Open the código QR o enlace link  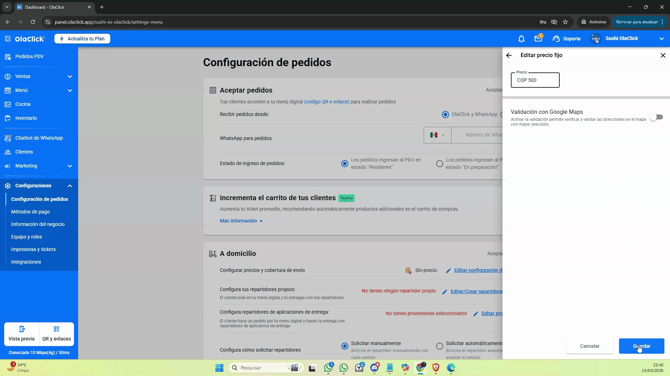coord(326,102)
